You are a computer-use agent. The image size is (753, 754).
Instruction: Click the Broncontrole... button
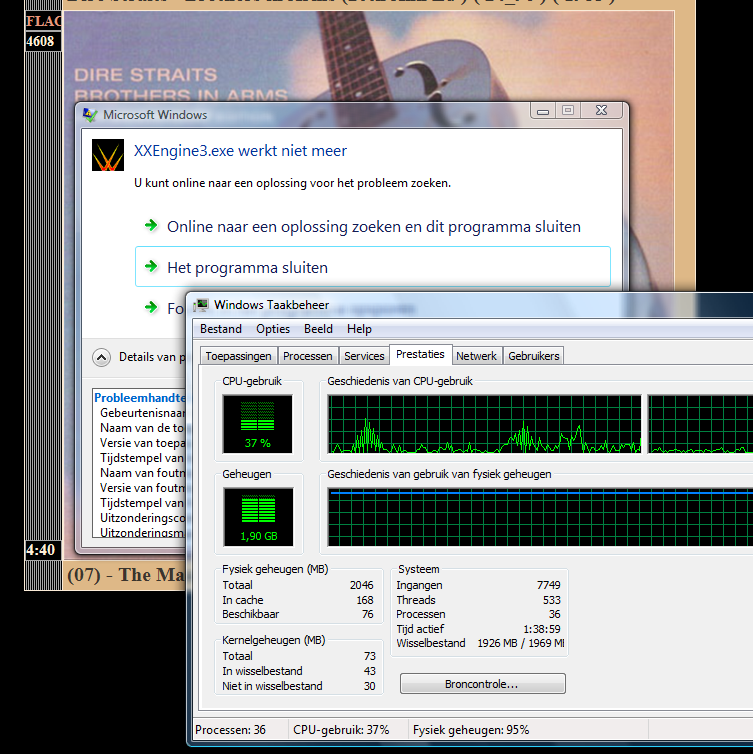click(x=482, y=684)
